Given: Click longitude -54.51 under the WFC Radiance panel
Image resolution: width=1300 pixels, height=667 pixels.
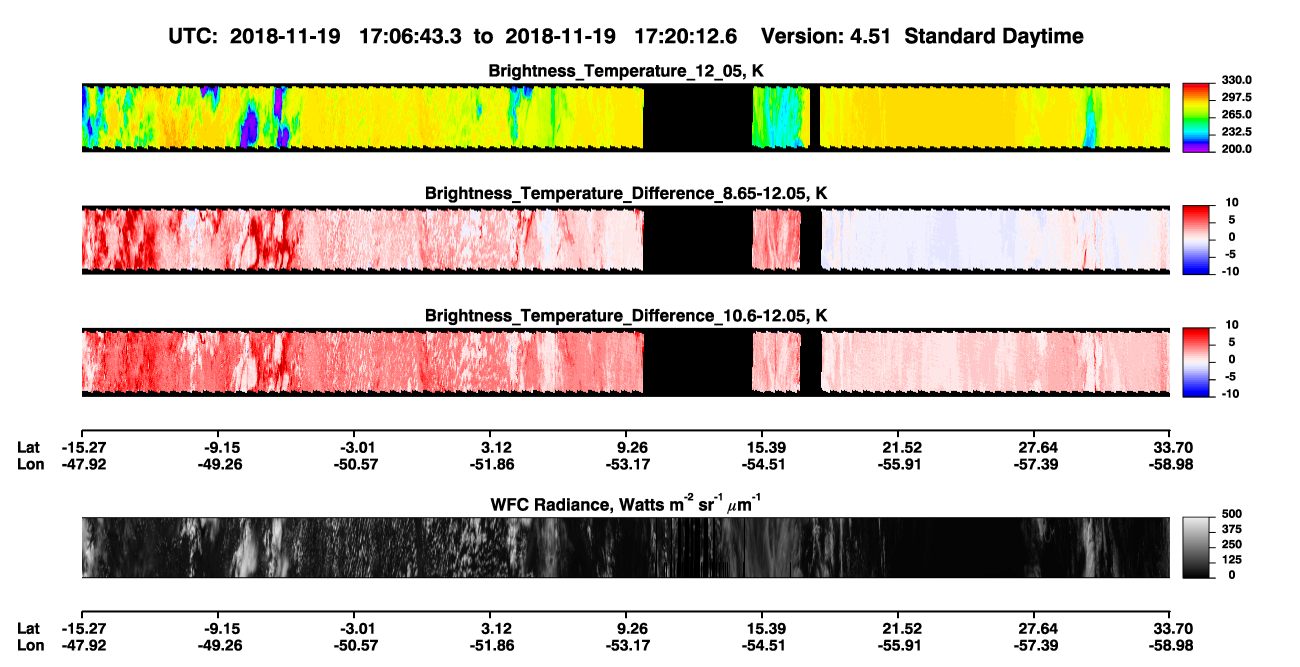Looking at the screenshot, I should pyautogui.click(x=762, y=645).
